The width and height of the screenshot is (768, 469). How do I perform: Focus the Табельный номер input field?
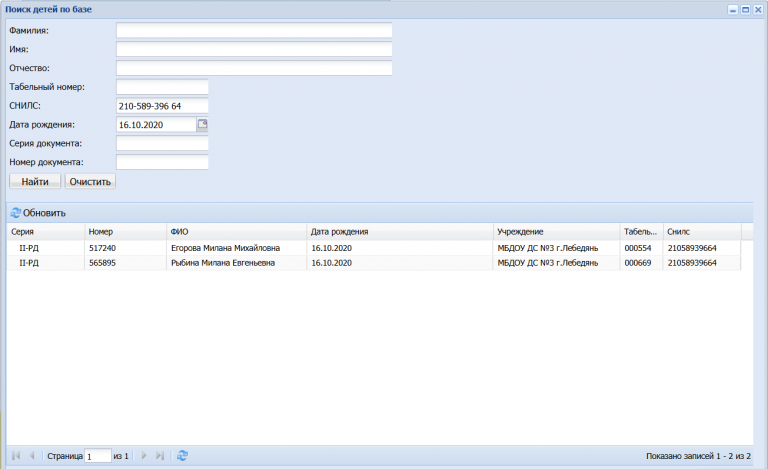point(162,87)
